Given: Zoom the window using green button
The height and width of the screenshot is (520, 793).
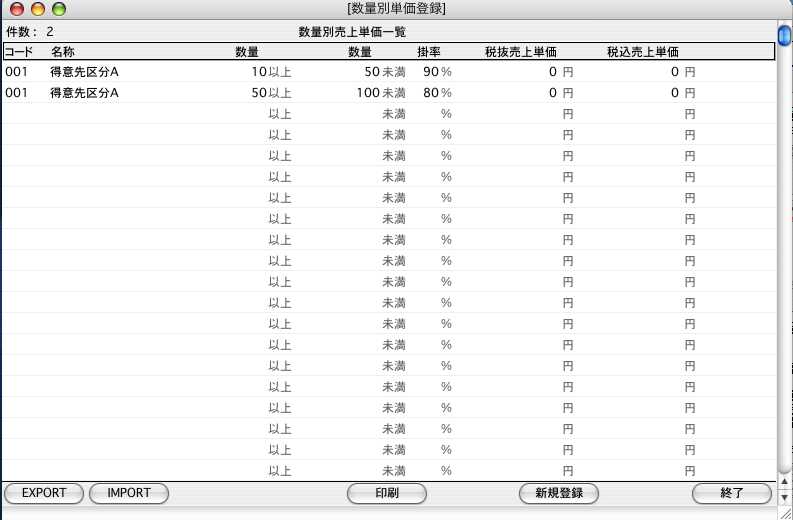Looking at the screenshot, I should click(59, 9).
